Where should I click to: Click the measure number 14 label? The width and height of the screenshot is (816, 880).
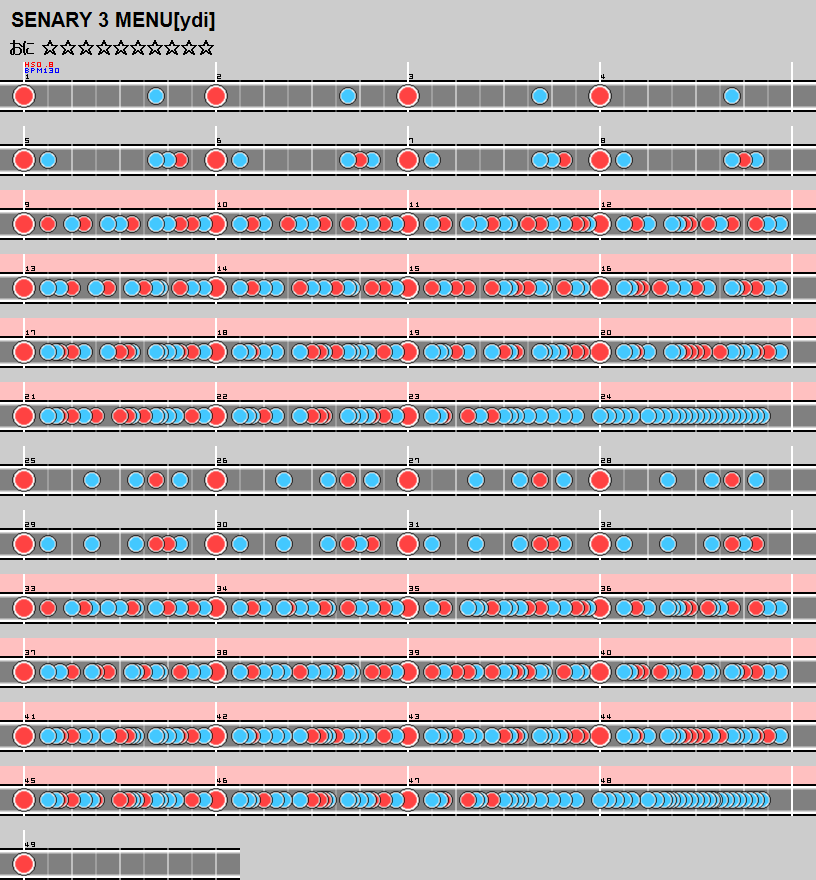point(222,269)
